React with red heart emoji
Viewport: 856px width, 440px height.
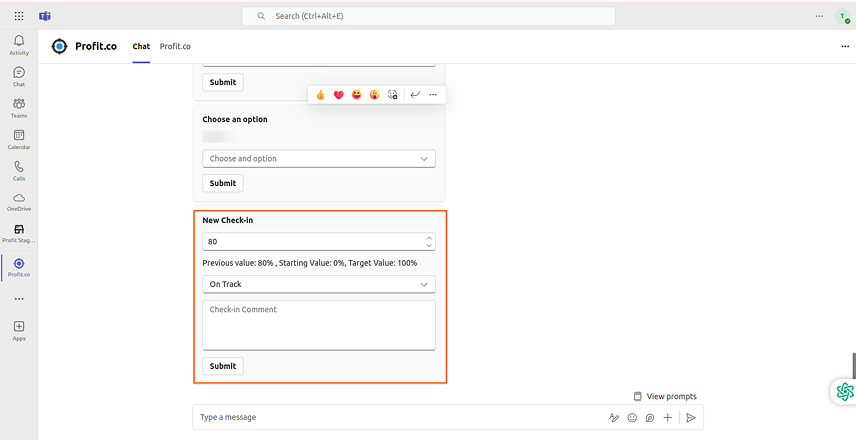[338, 95]
